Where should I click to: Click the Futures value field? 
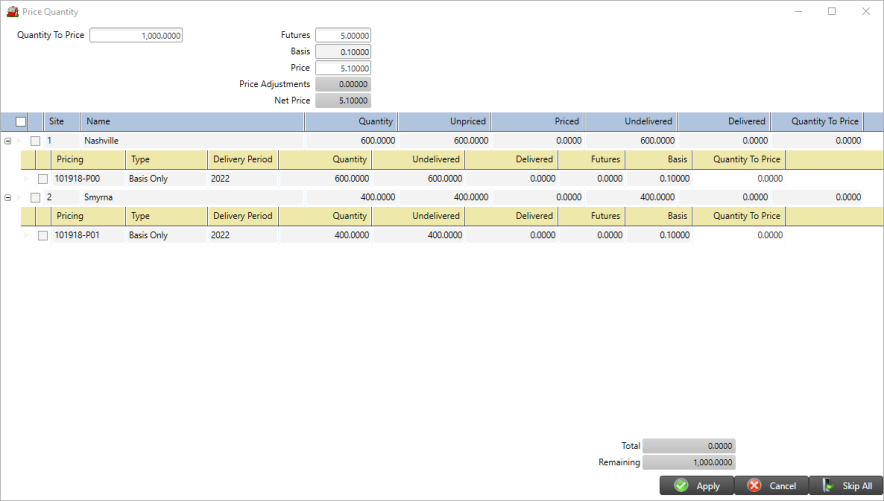[x=343, y=35]
